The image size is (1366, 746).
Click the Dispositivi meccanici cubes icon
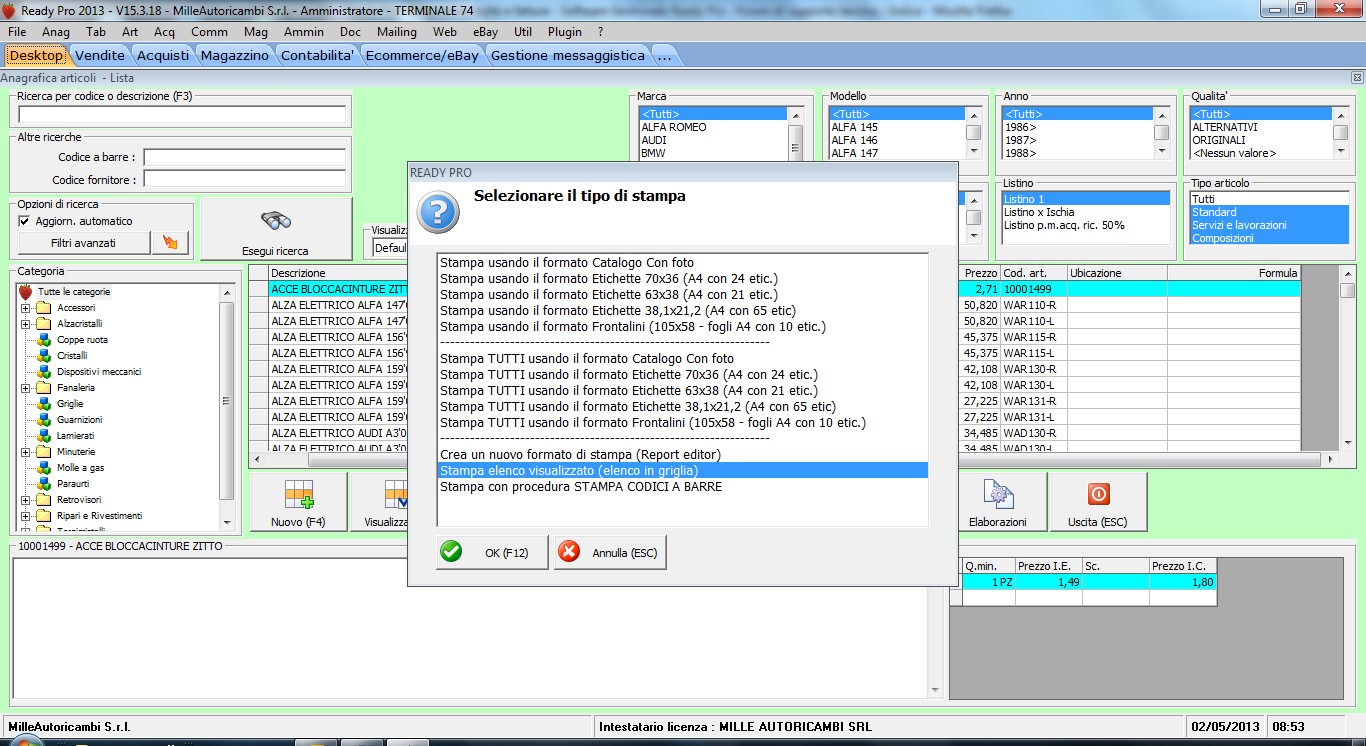pos(43,372)
